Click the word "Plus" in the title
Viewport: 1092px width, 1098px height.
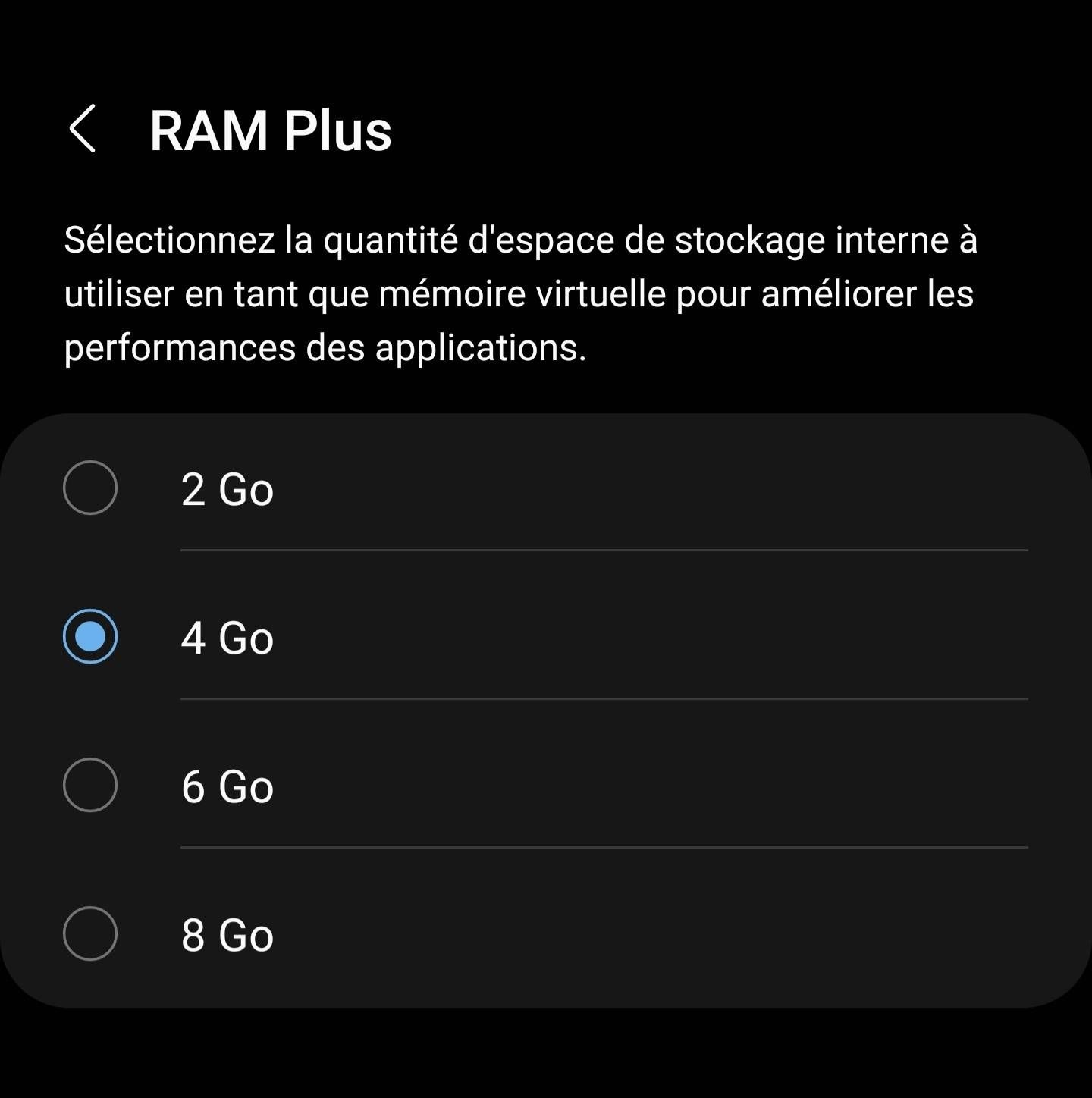337,130
